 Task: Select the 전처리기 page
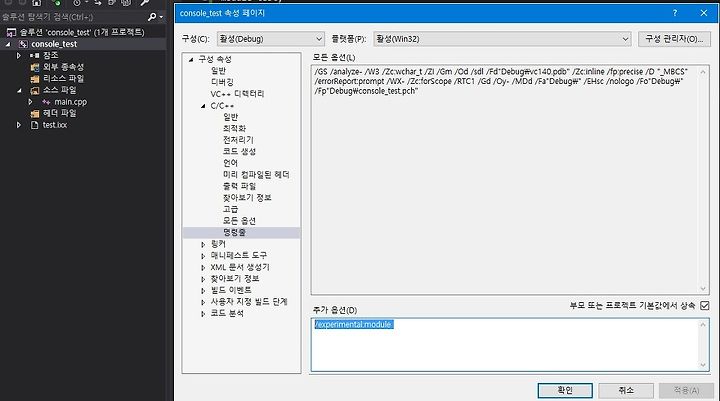(238, 140)
